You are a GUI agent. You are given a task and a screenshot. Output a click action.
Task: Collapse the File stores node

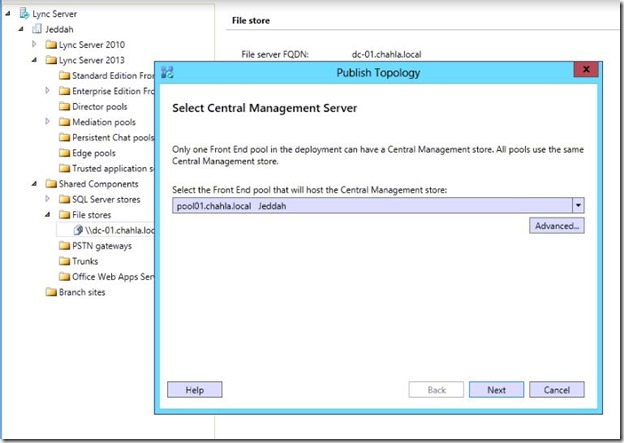(x=48, y=215)
